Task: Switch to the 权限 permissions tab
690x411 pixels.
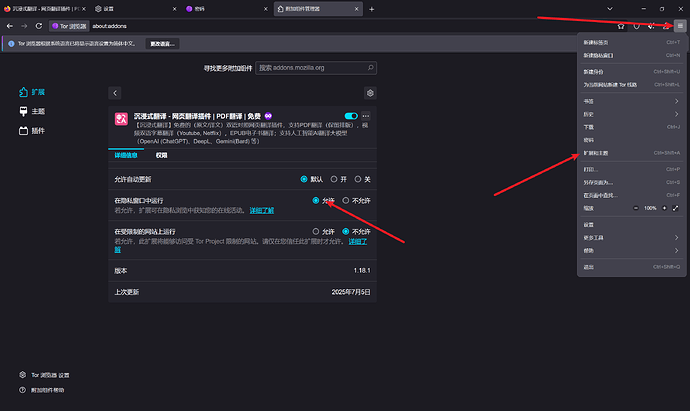Action: coord(161,155)
